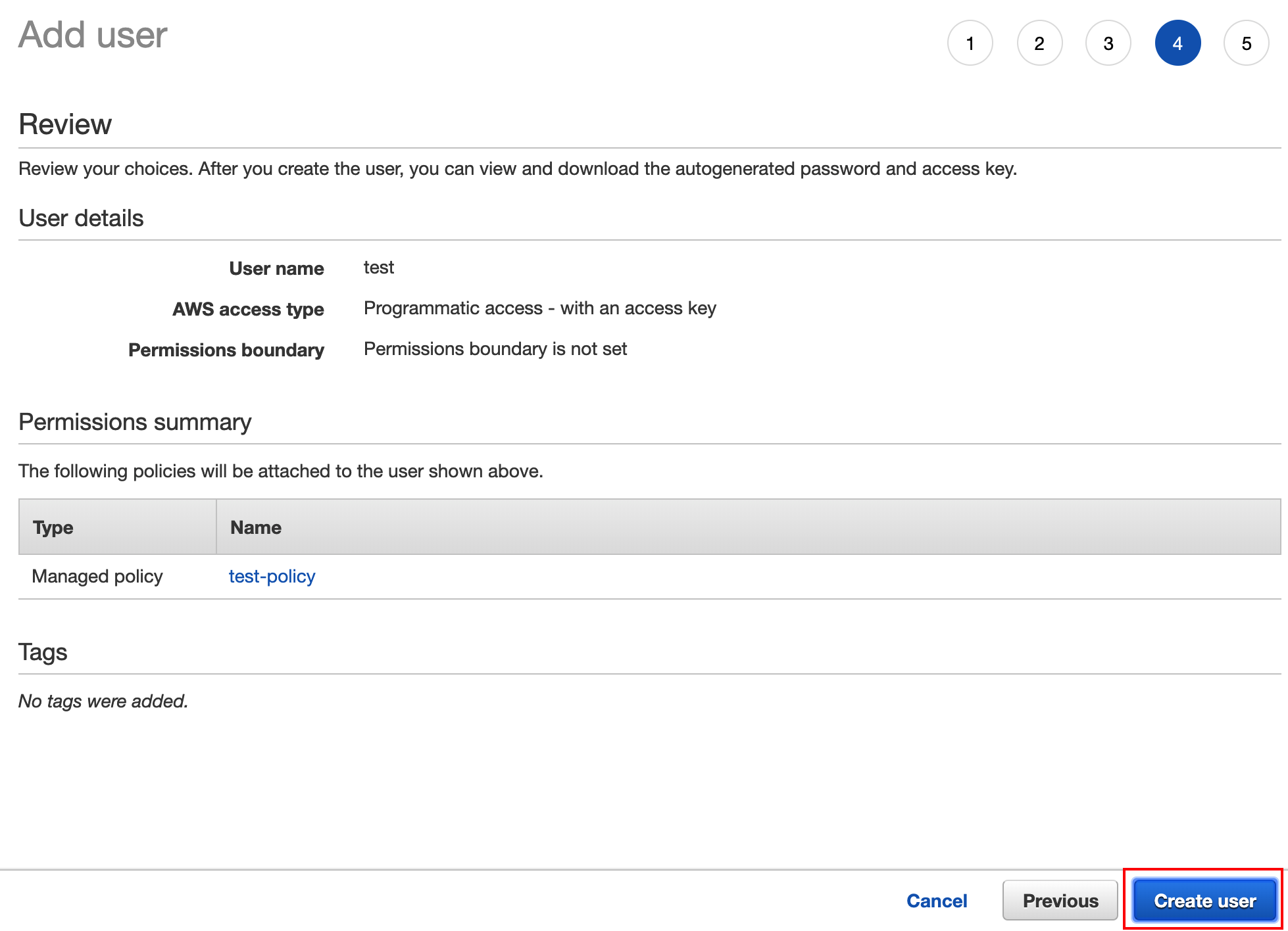This screenshot has height=931, width=1288.
Task: Click 'Permissions boundary is not set' text
Action: (495, 349)
